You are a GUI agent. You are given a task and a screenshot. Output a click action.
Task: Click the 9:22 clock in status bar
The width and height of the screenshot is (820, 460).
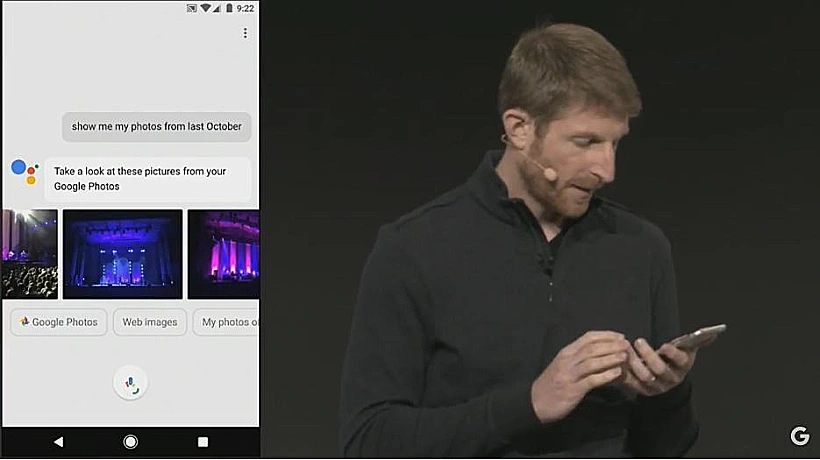(x=246, y=8)
